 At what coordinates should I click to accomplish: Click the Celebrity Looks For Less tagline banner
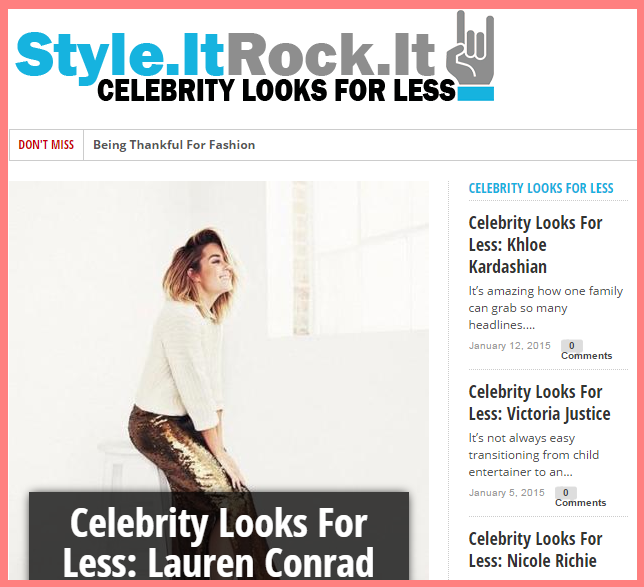point(276,90)
